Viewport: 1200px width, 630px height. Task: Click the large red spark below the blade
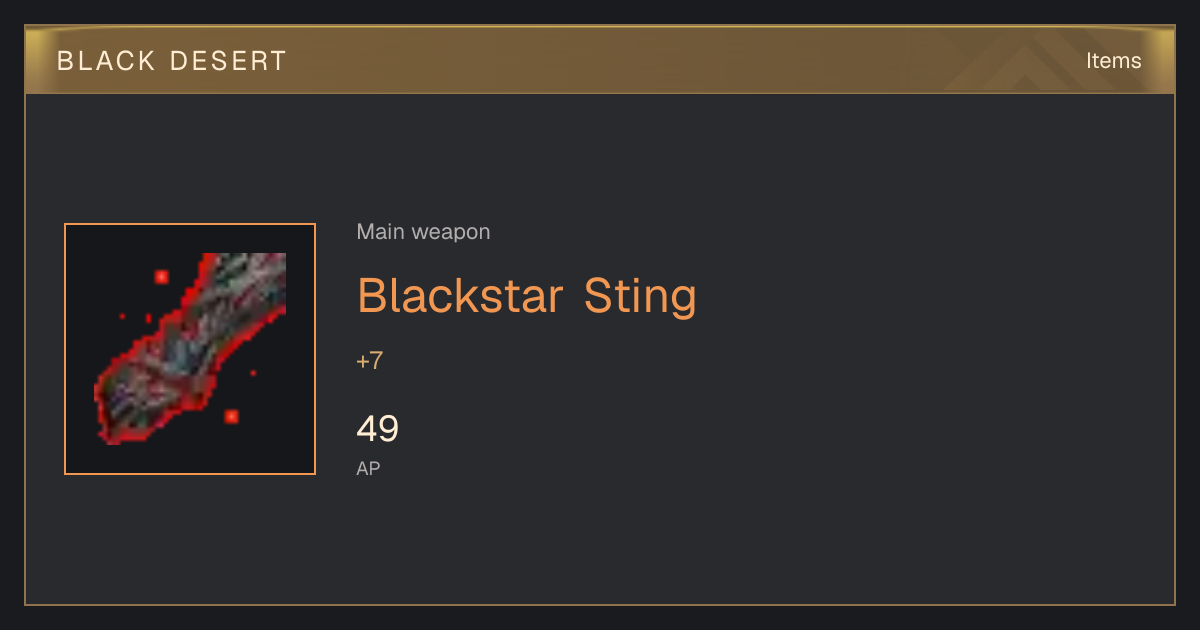click(x=231, y=416)
